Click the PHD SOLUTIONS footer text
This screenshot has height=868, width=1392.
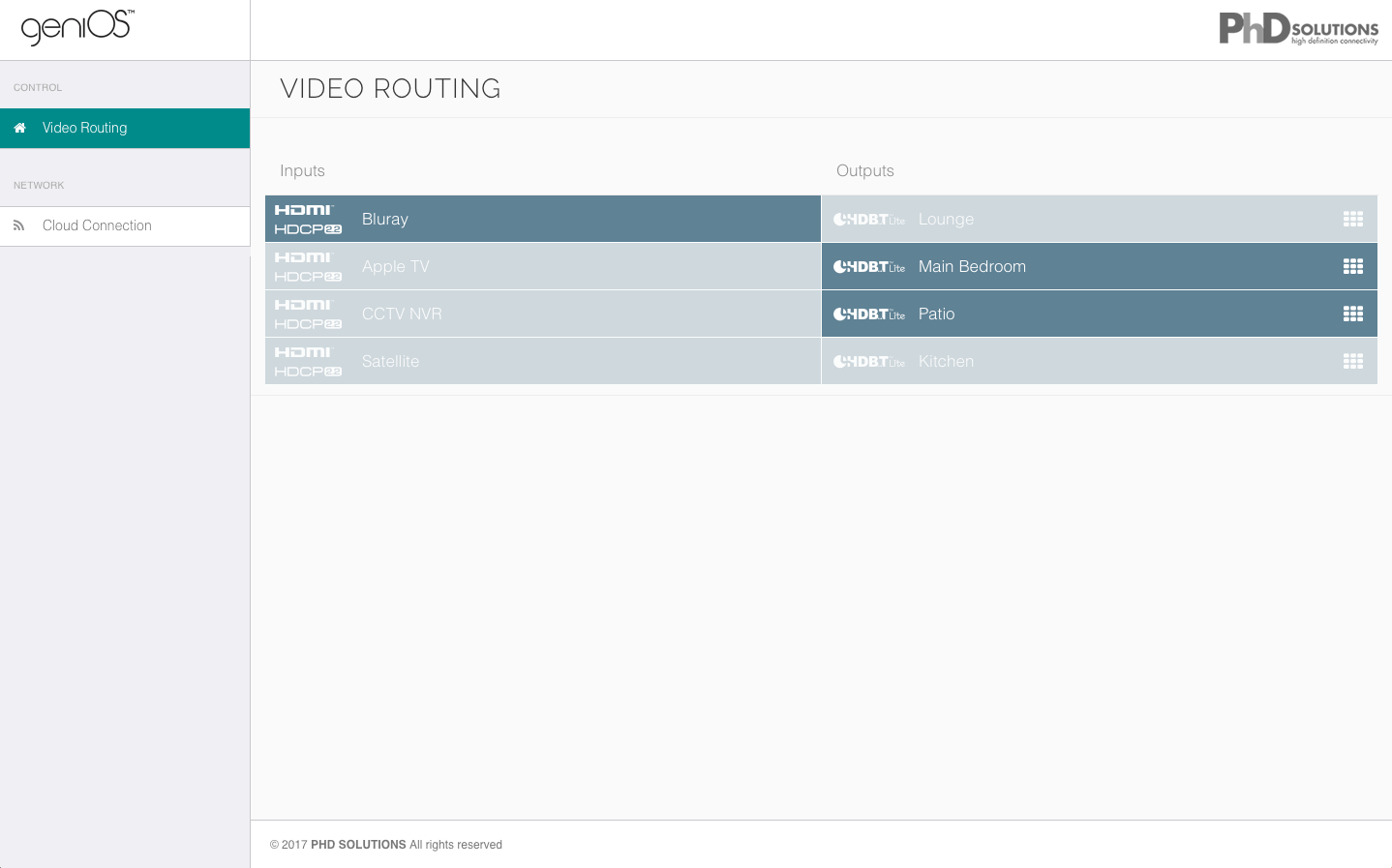click(x=358, y=845)
